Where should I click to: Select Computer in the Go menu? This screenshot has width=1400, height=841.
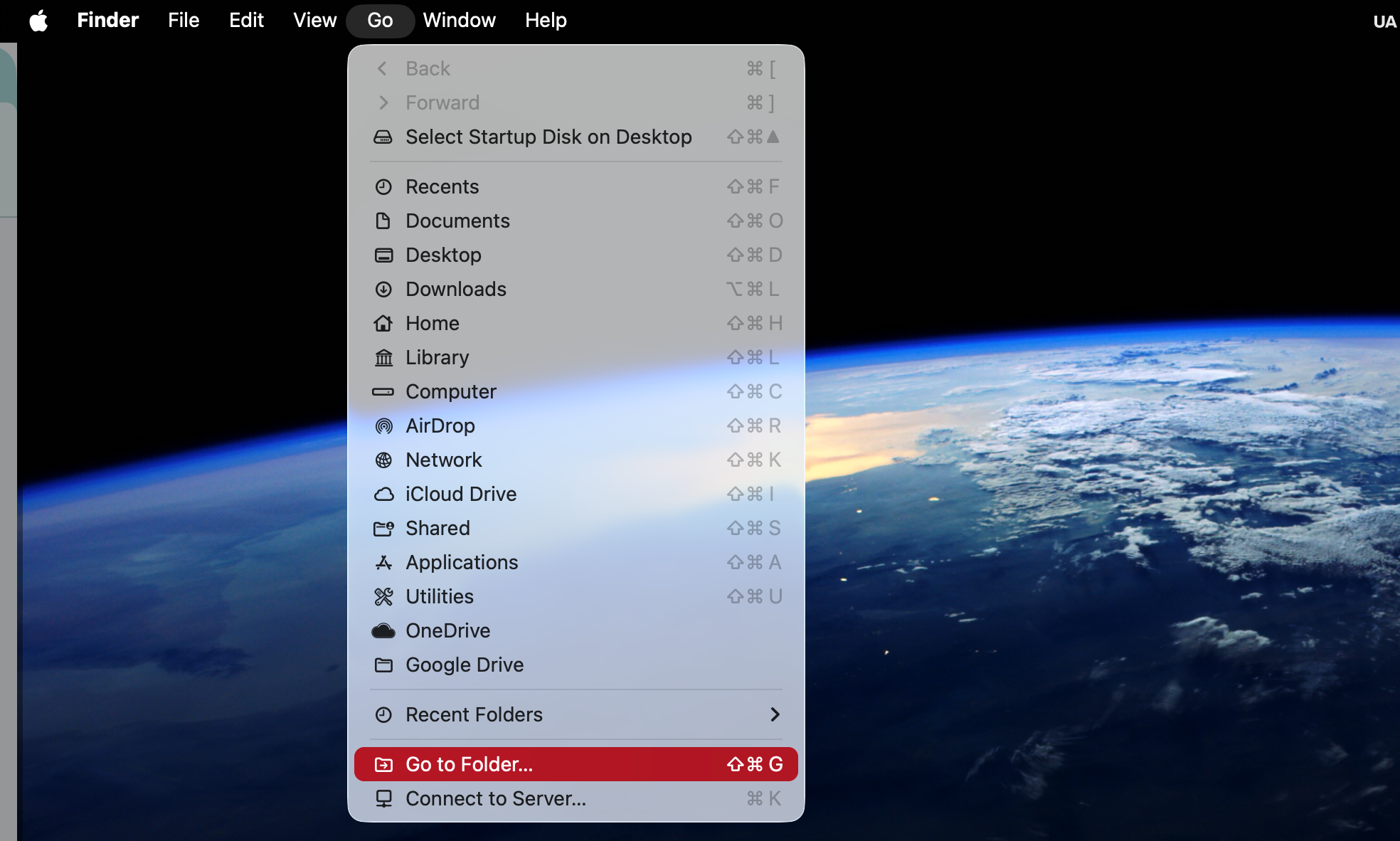click(x=576, y=391)
